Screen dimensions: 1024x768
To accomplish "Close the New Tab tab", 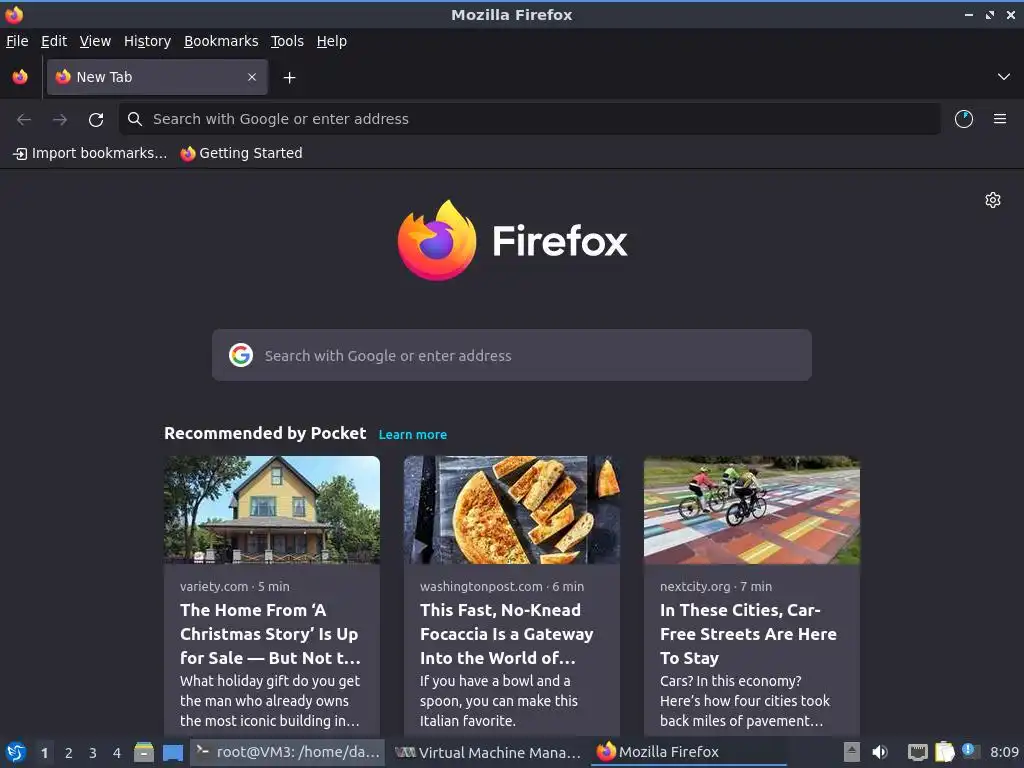I will point(252,77).
